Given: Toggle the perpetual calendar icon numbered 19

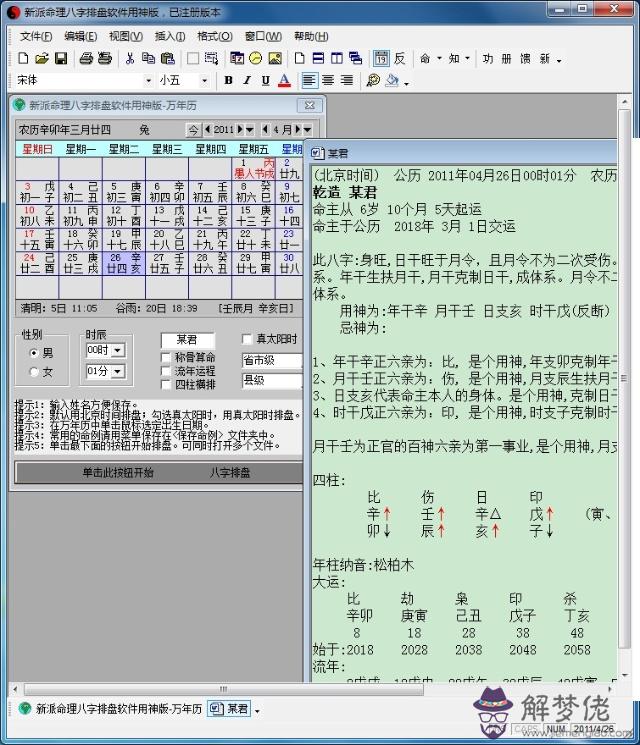Looking at the screenshot, I should point(381,58).
